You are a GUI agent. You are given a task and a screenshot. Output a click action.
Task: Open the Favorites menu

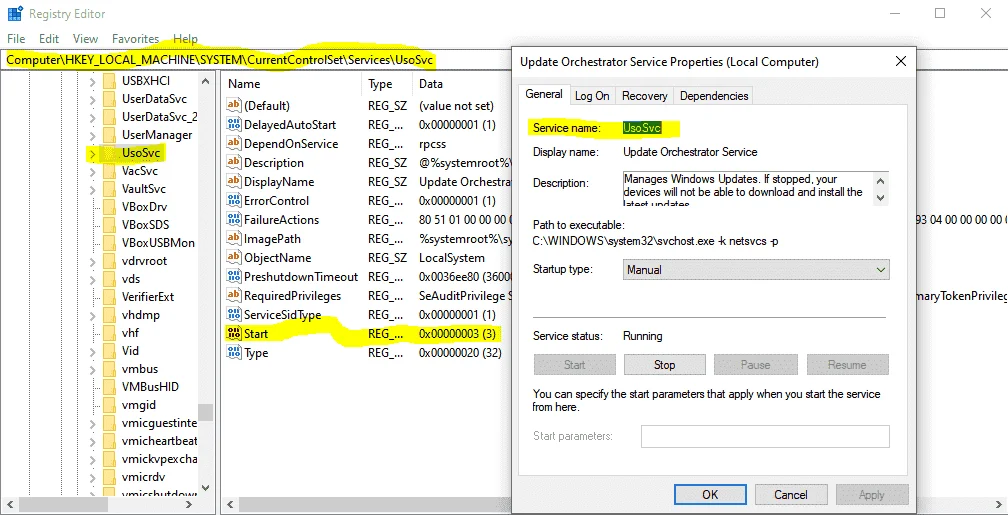(136, 39)
